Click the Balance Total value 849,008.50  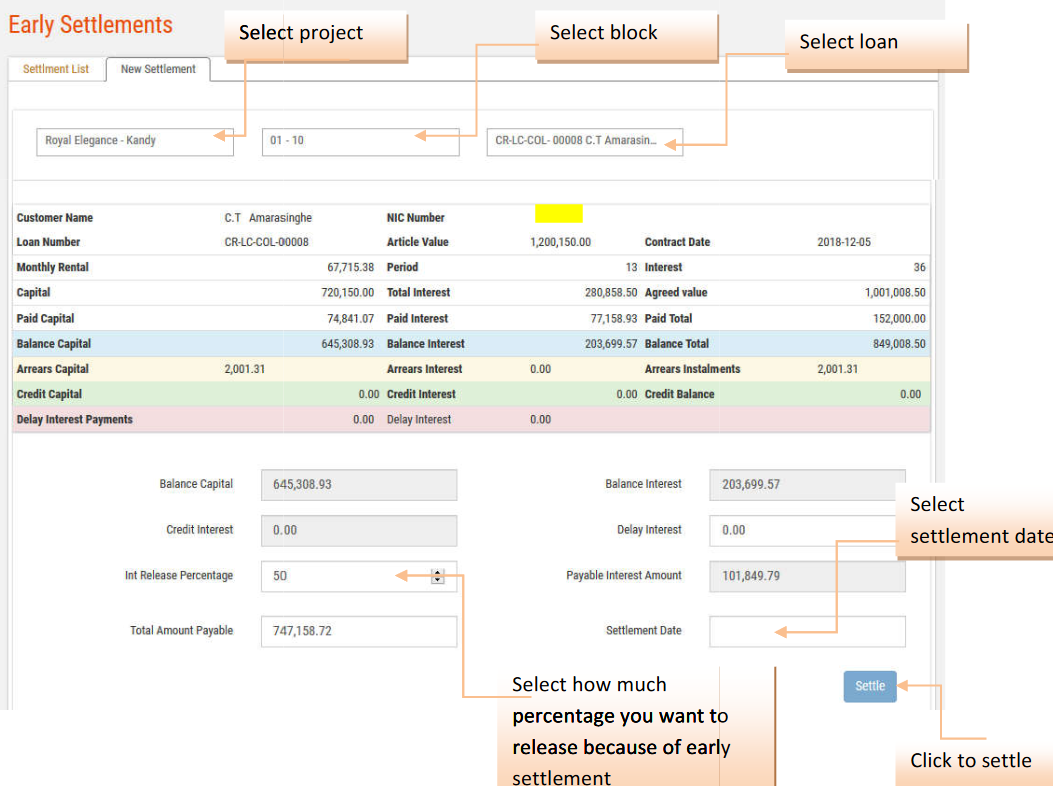tap(899, 344)
